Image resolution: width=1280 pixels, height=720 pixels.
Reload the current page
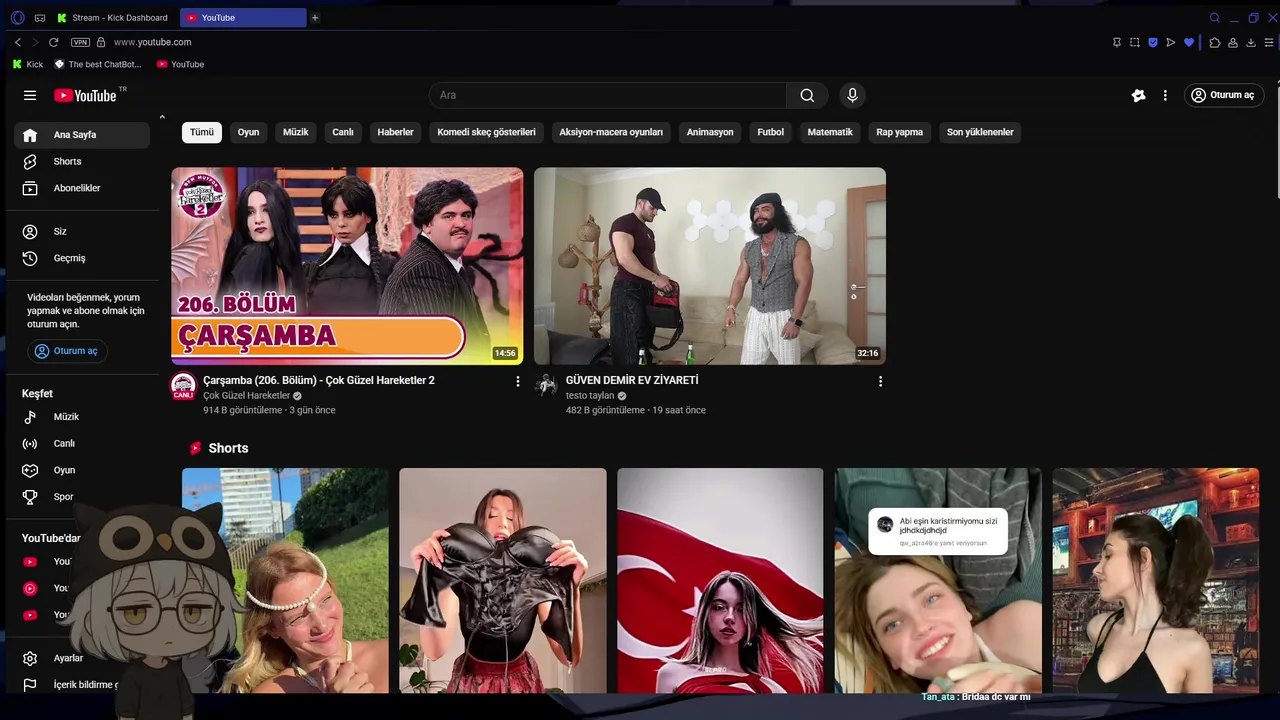[54, 42]
